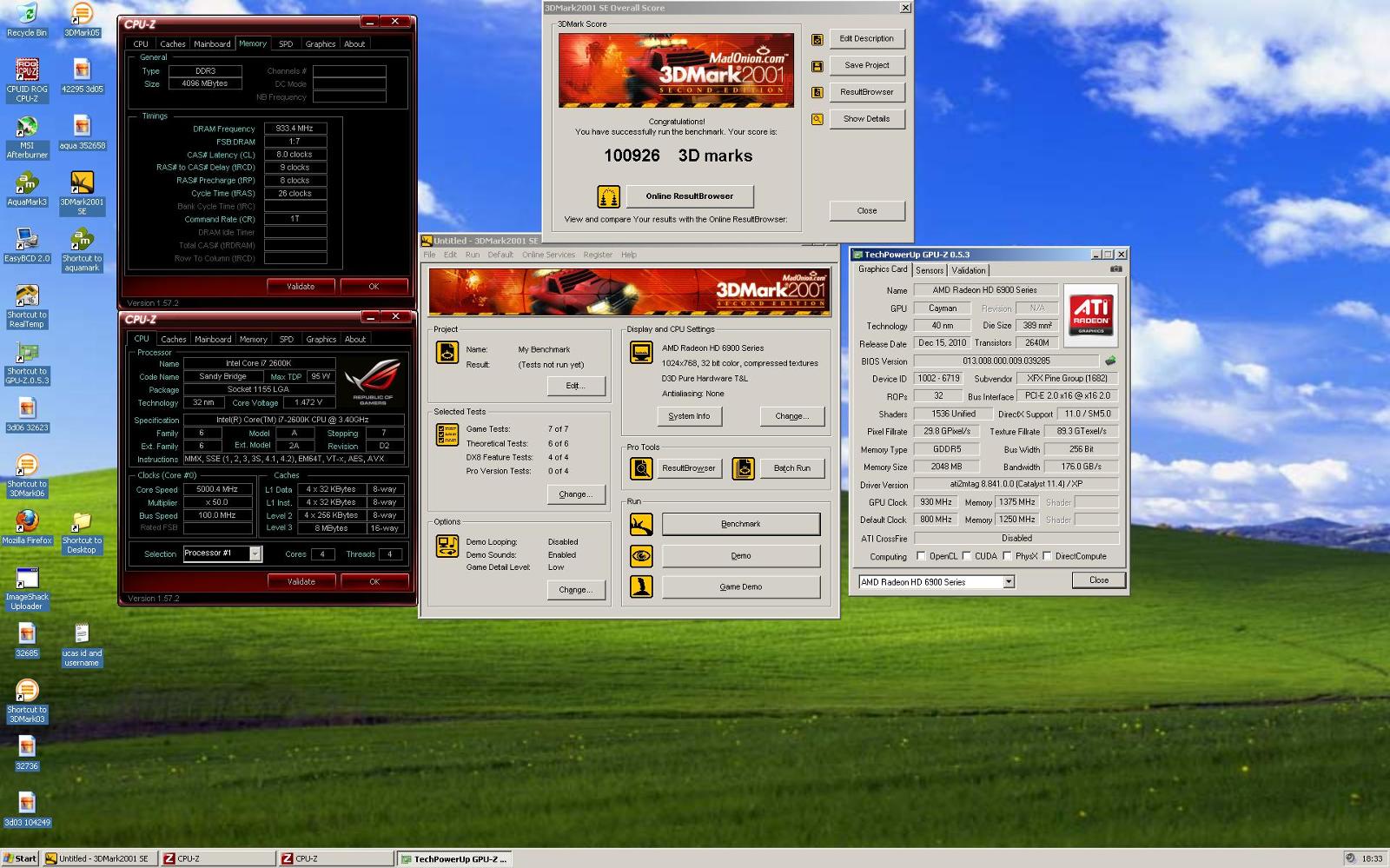
Task: Click the Benchmark run icon in 3DMark2001
Action: tap(641, 524)
